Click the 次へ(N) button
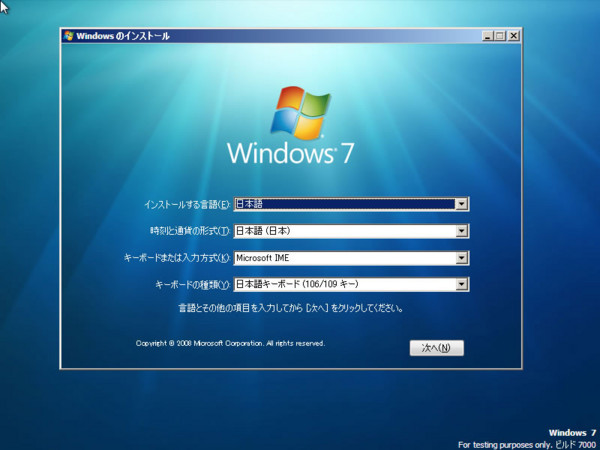Image resolution: width=600 pixels, height=450 pixels. (437, 348)
